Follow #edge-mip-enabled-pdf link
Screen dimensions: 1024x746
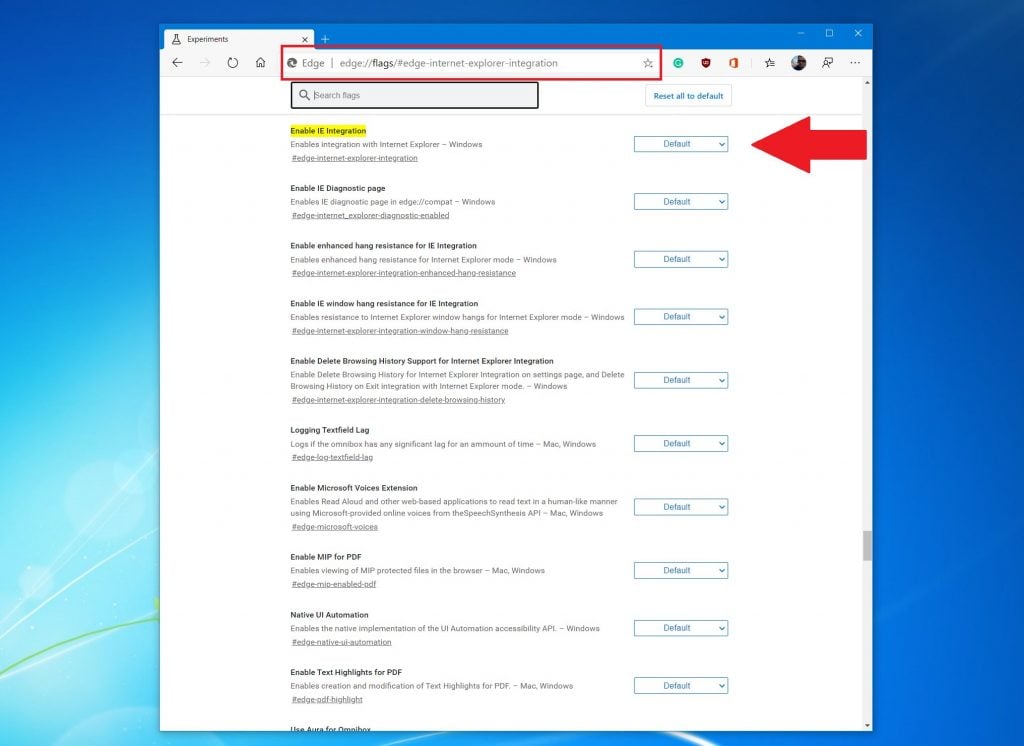tap(334, 584)
